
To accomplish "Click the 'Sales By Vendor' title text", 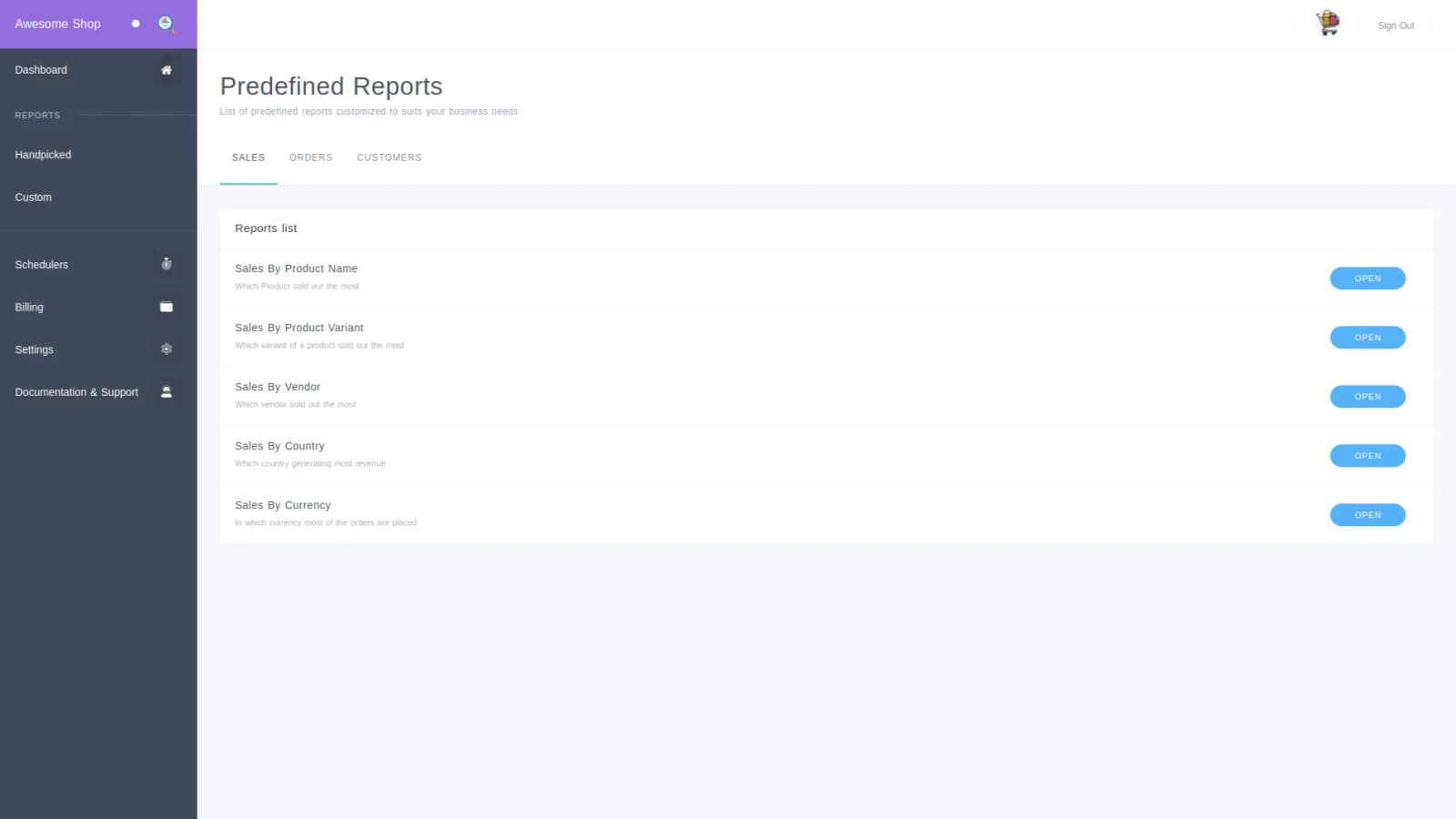I will pos(278,387).
